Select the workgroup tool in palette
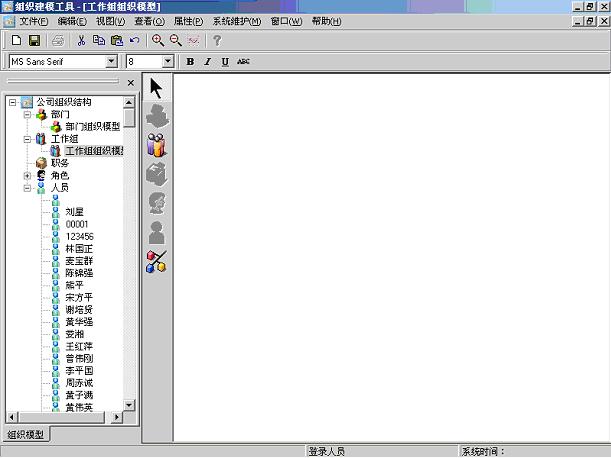The image size is (611, 458). (156, 146)
